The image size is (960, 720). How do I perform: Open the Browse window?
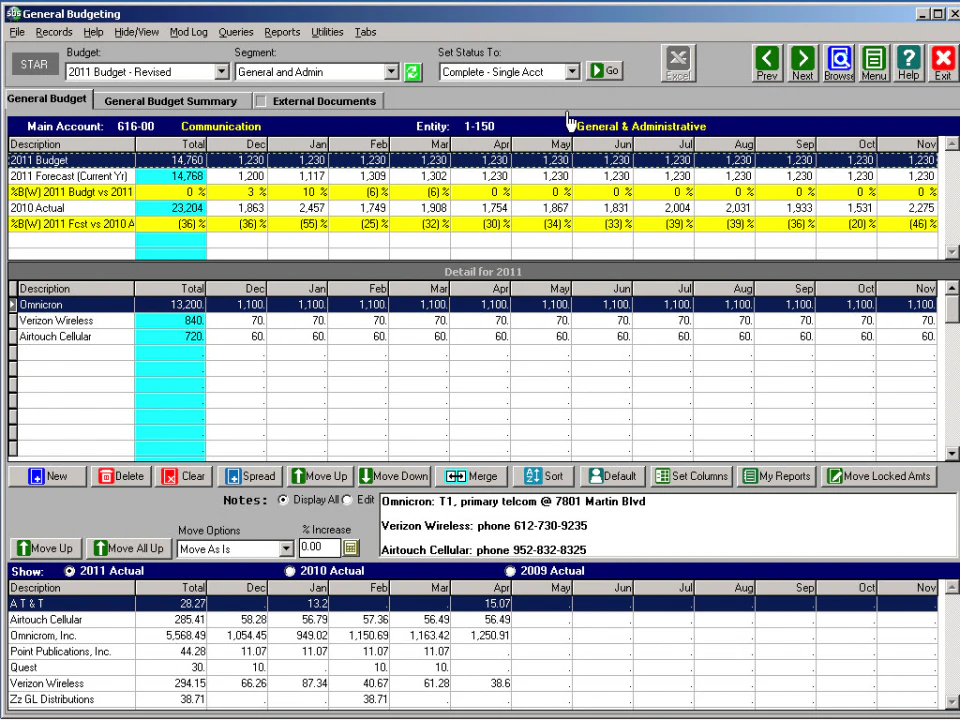[838, 62]
